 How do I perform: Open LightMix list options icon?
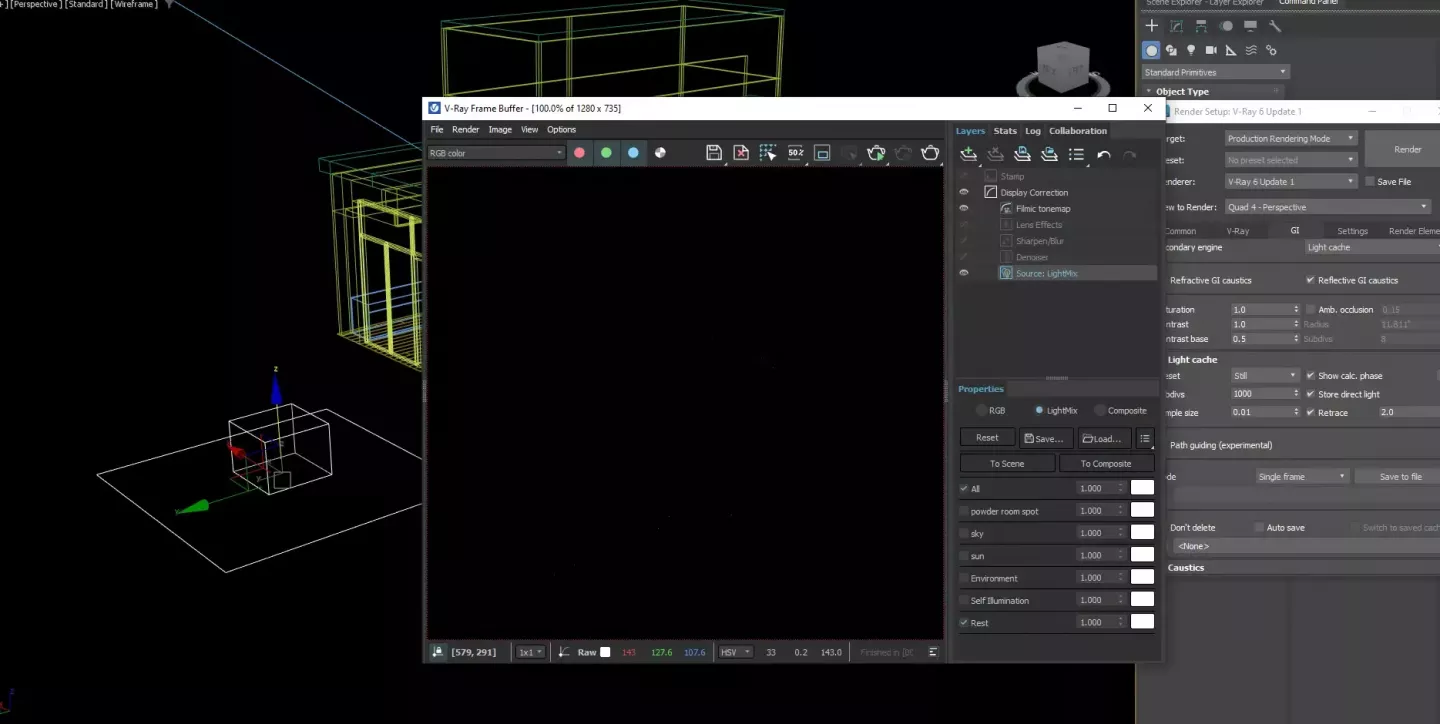tap(1146, 438)
